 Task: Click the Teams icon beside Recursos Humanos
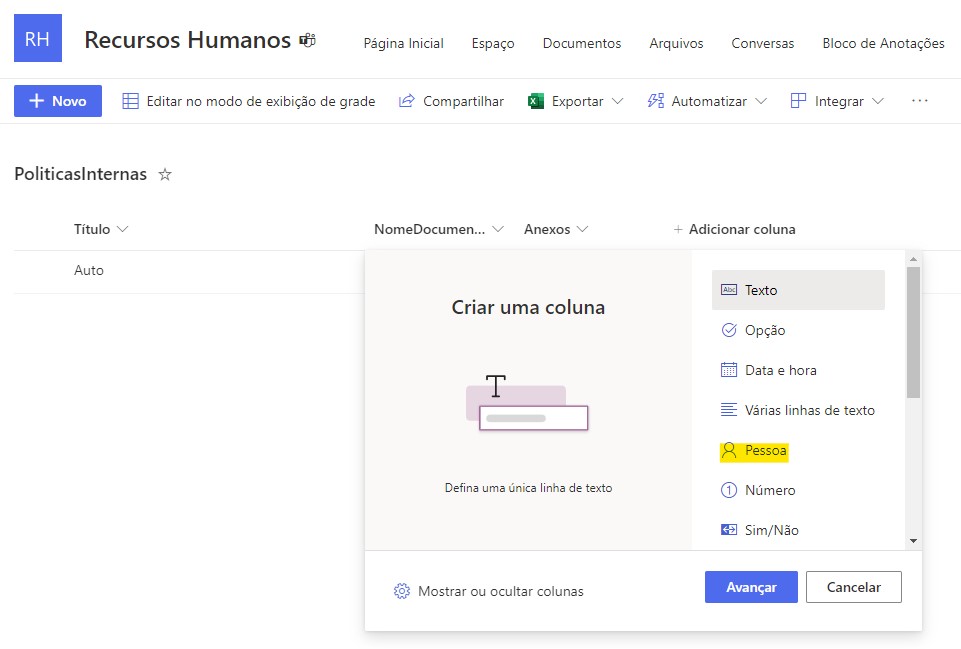coord(308,41)
